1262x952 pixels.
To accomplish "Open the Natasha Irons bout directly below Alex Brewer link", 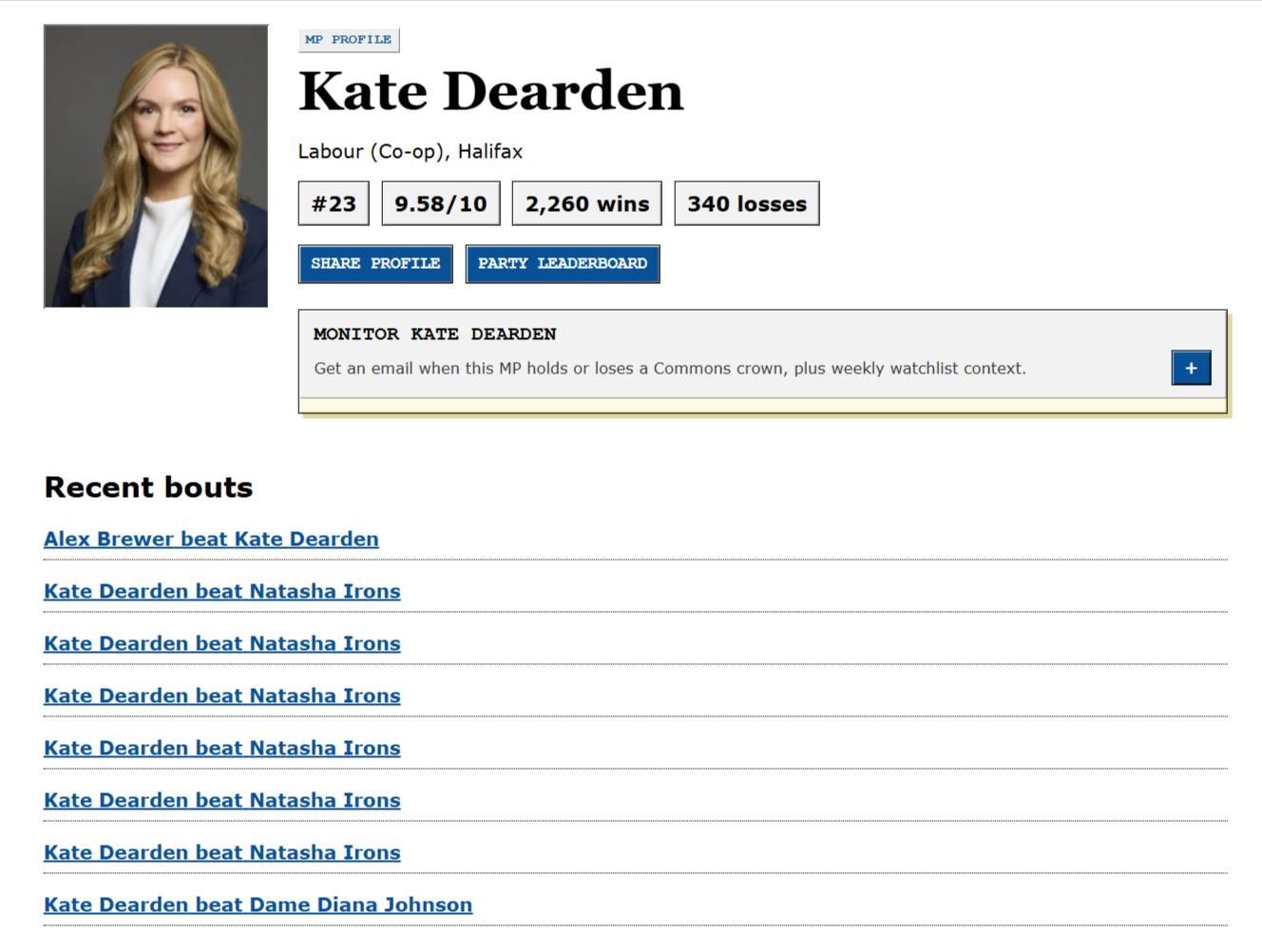I will (x=222, y=591).
